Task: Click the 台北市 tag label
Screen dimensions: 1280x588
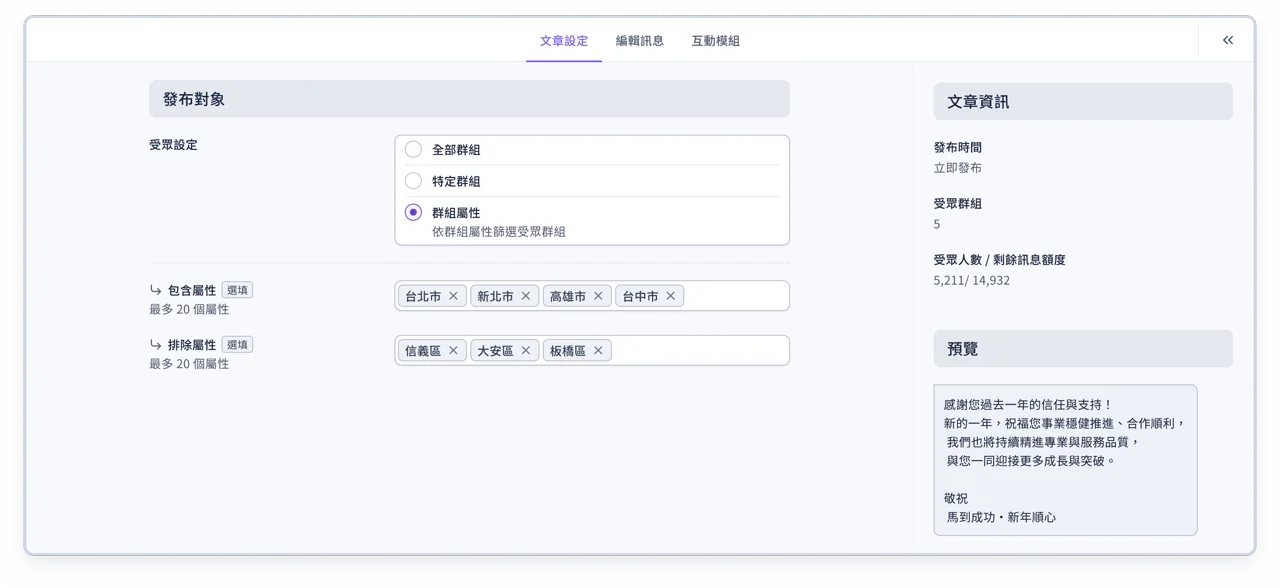Action: (423, 296)
